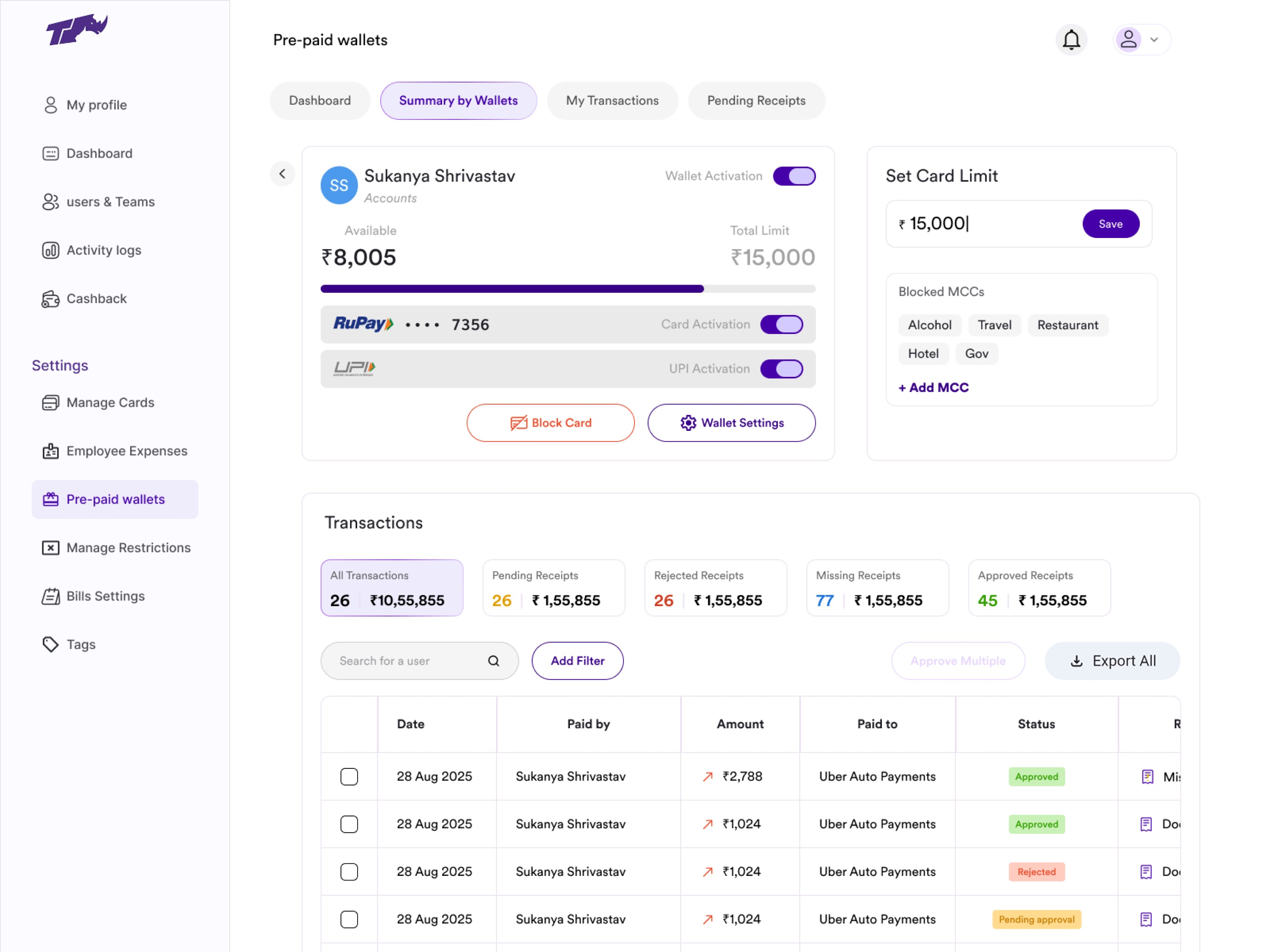This screenshot has width=1270, height=952.
Task: Click the search magnifier icon
Action: pyautogui.click(x=494, y=661)
